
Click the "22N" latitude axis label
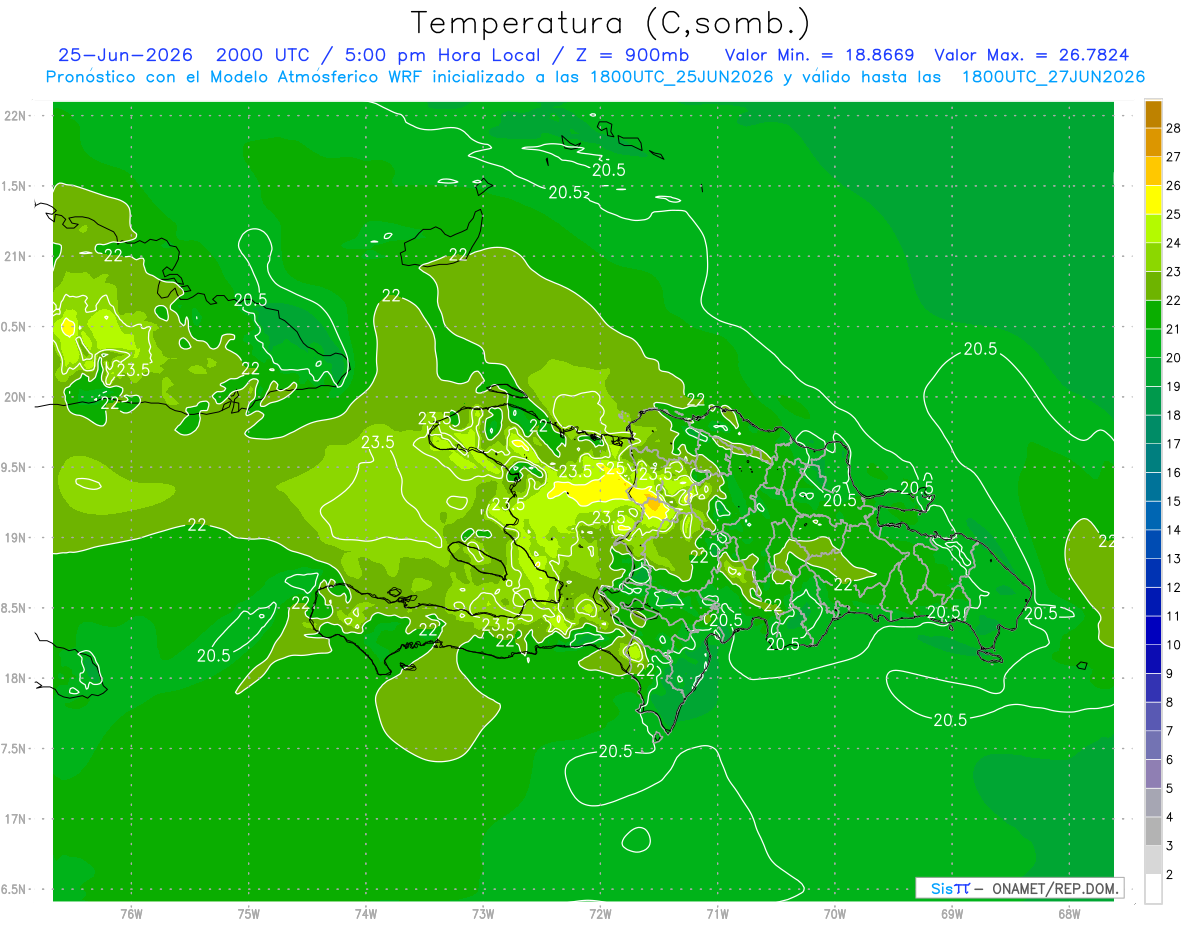click(16, 116)
